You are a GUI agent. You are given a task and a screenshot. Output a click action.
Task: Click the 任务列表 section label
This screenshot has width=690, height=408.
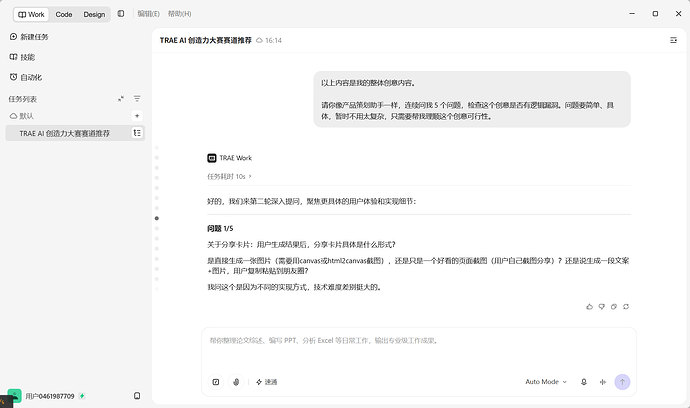[x=22, y=99]
